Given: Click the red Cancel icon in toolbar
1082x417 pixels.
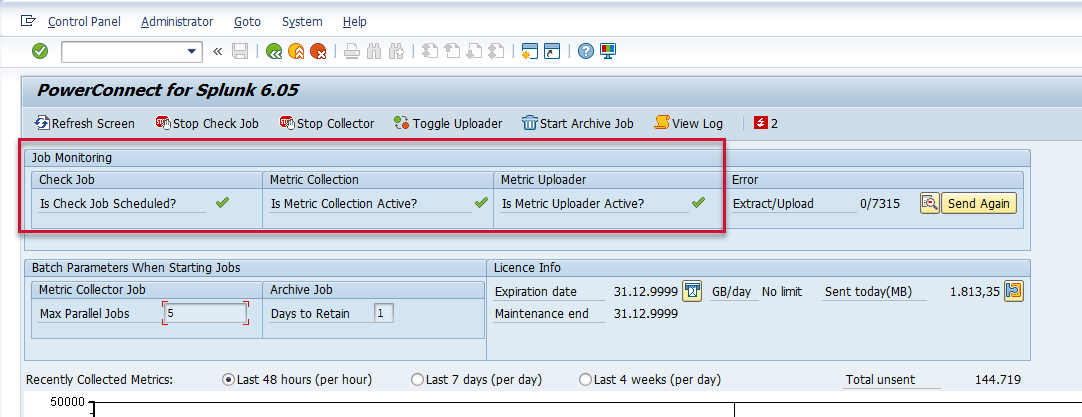Looking at the screenshot, I should point(318,51).
